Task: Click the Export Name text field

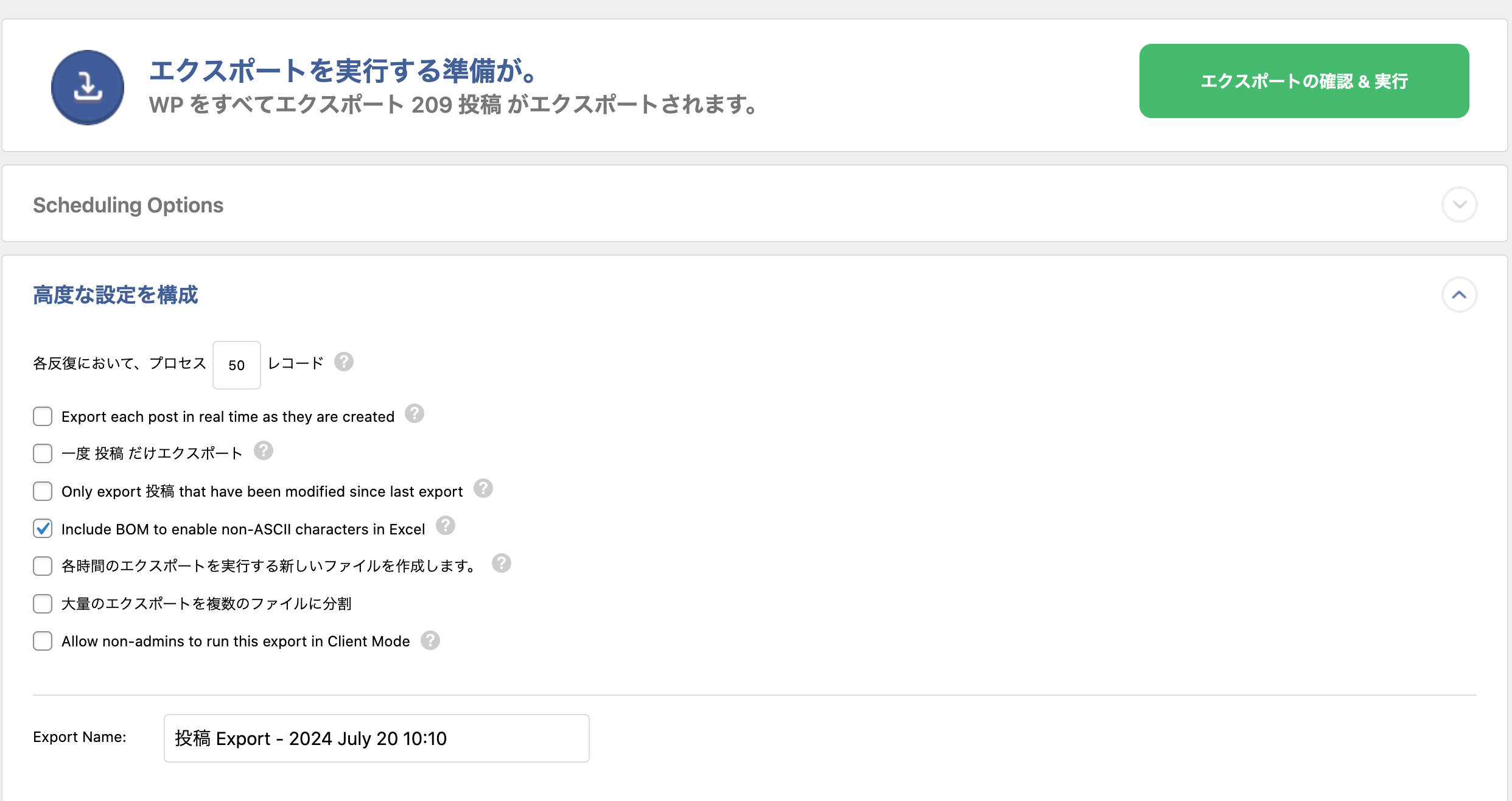Action: pyautogui.click(x=376, y=738)
